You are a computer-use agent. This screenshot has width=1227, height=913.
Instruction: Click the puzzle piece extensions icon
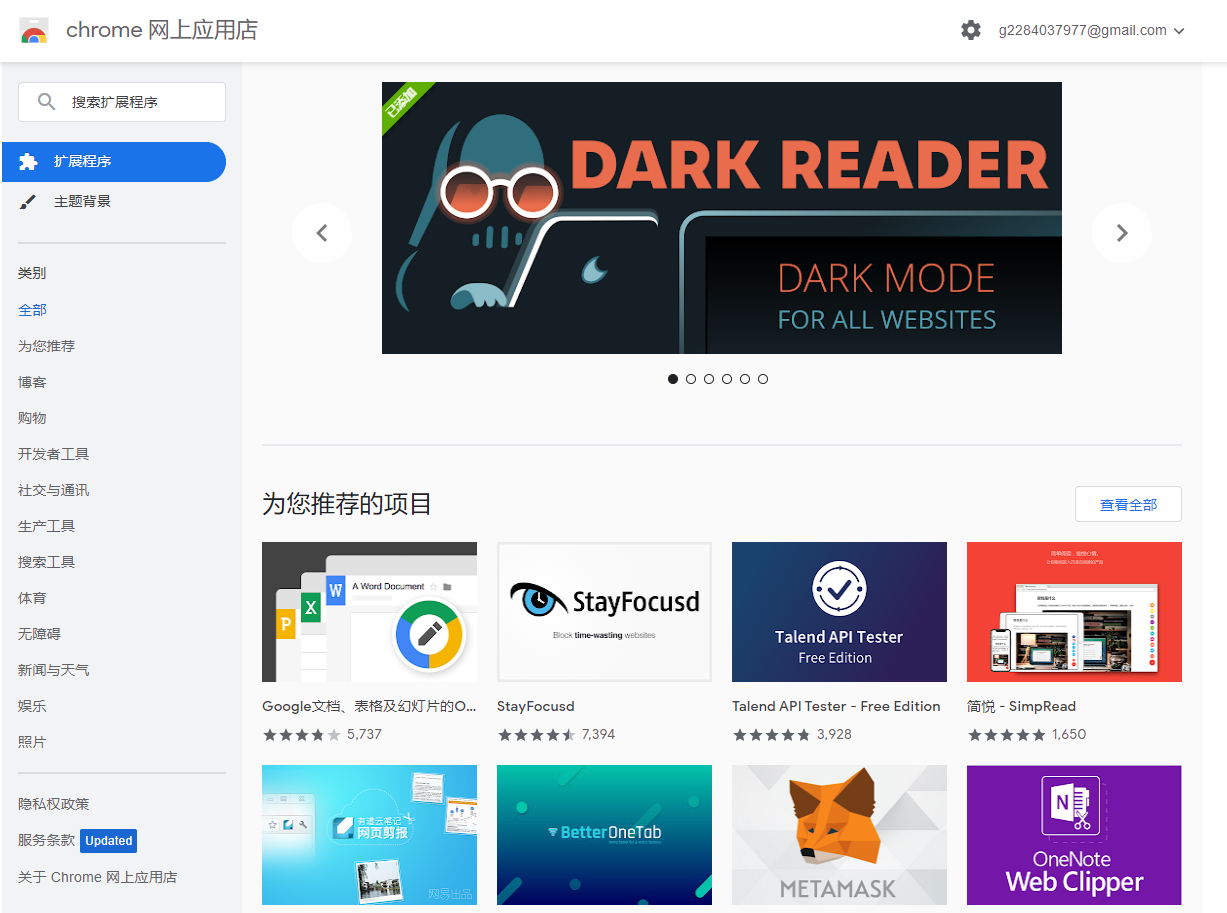(x=28, y=162)
